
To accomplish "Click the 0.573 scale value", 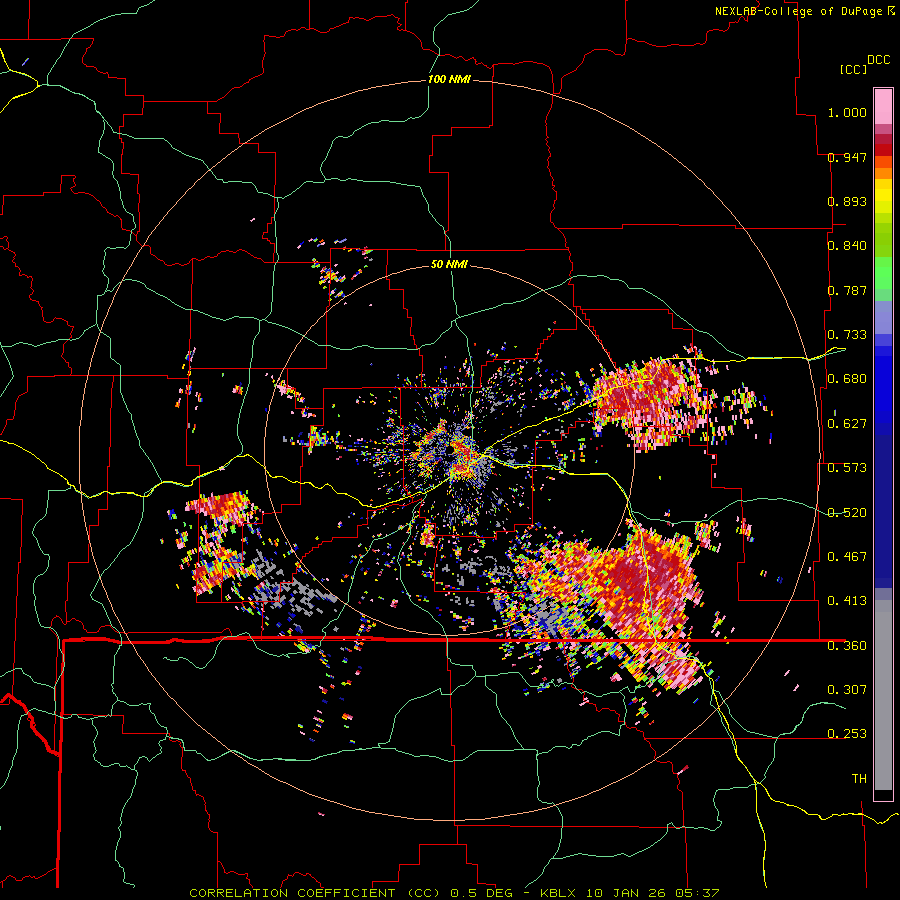I will tap(847, 467).
